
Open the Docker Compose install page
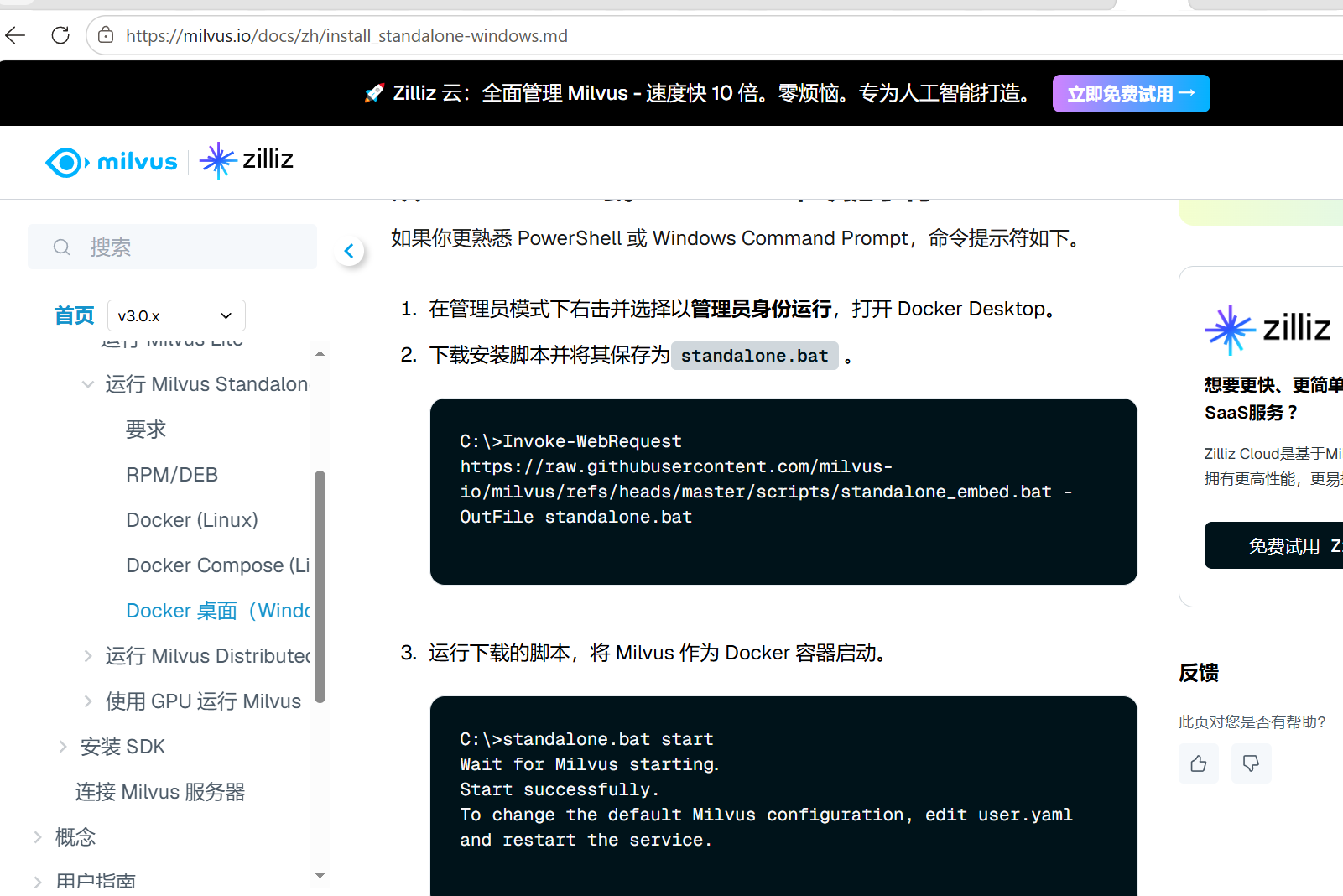(x=218, y=565)
